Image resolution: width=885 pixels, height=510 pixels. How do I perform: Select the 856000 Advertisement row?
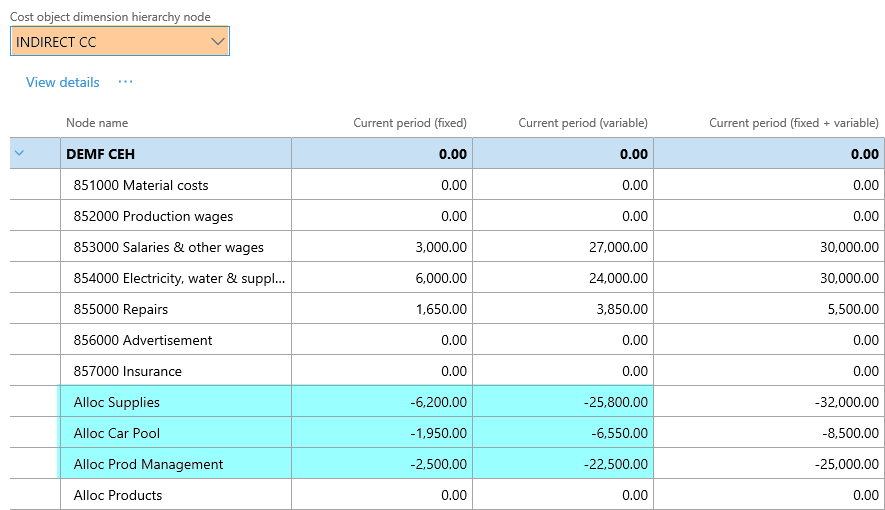143,340
